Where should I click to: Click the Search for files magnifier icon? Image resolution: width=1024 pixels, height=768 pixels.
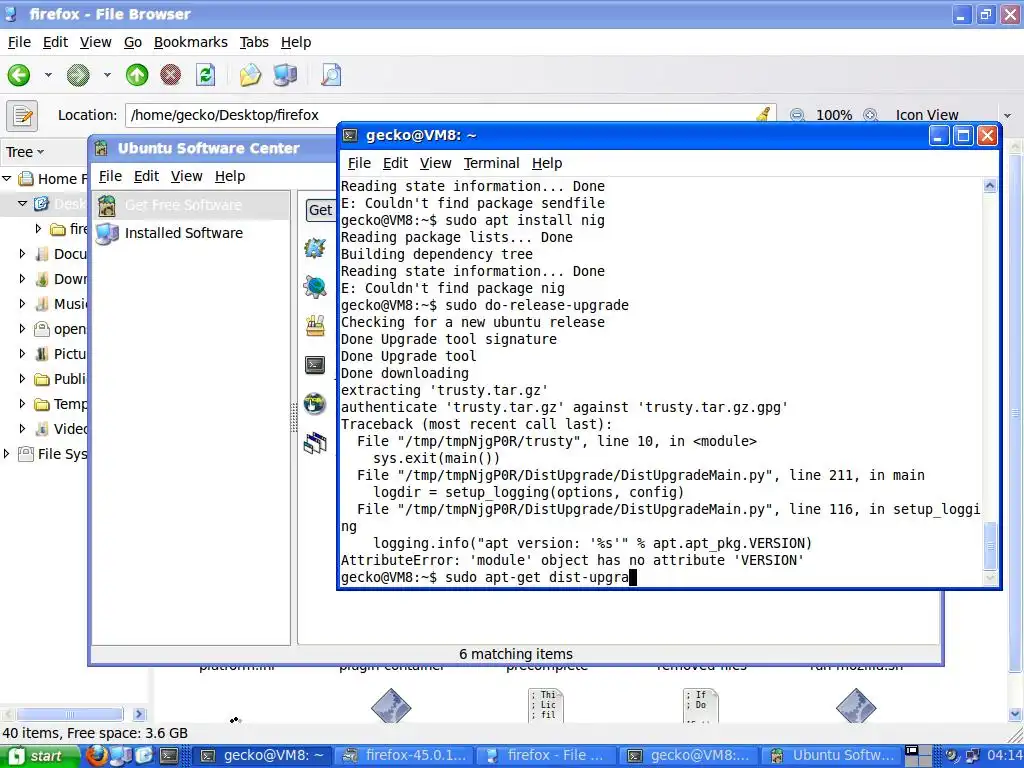[x=331, y=75]
